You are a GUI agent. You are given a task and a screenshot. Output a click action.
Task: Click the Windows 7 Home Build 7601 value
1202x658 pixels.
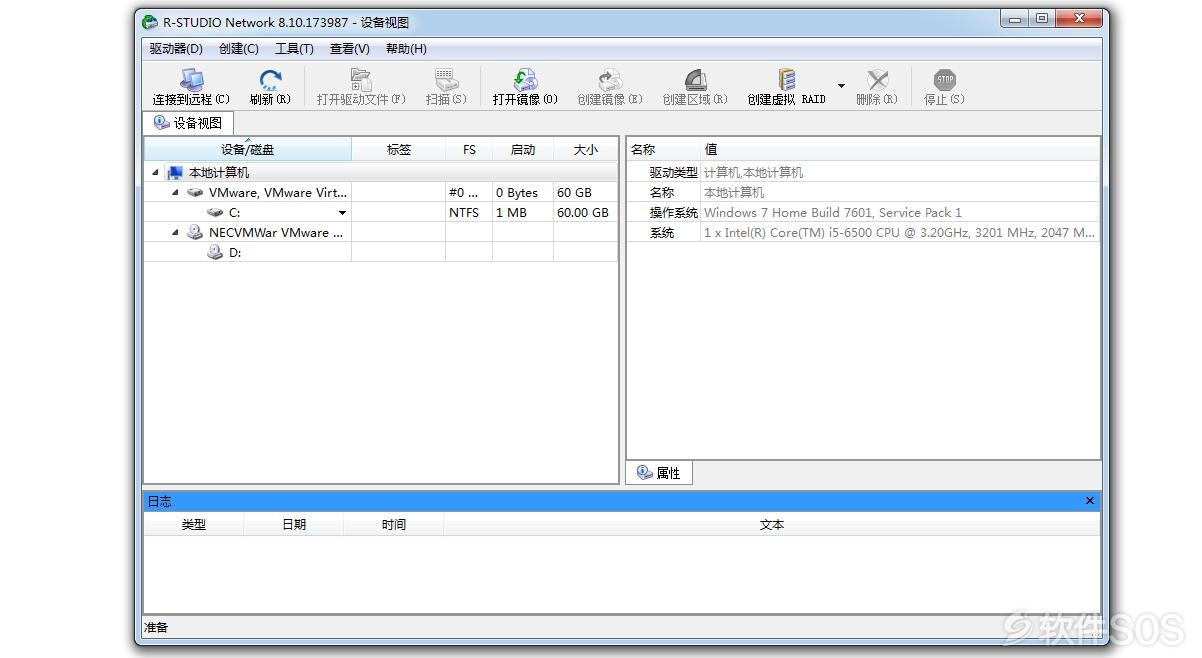pos(833,213)
